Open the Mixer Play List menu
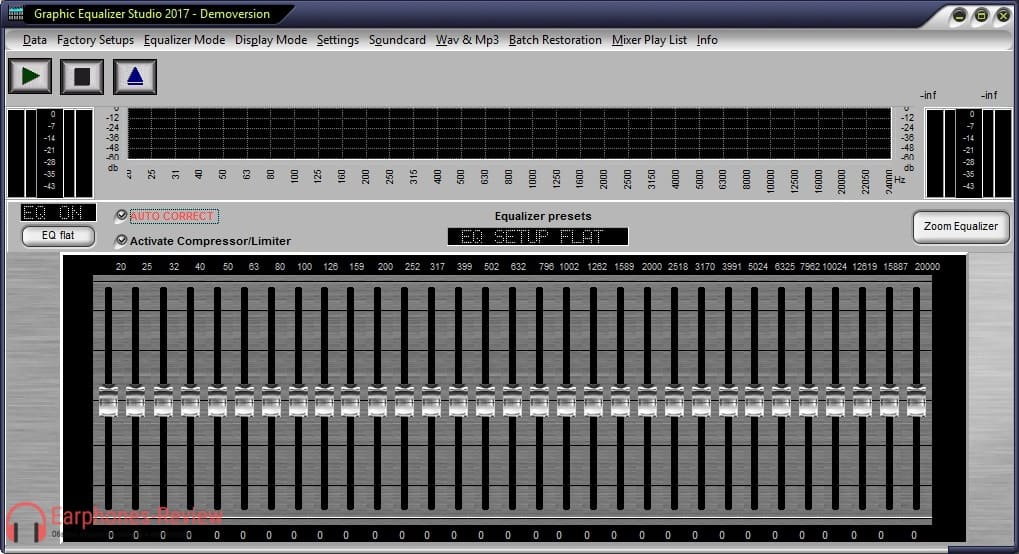The height and width of the screenshot is (554, 1019). tap(650, 40)
